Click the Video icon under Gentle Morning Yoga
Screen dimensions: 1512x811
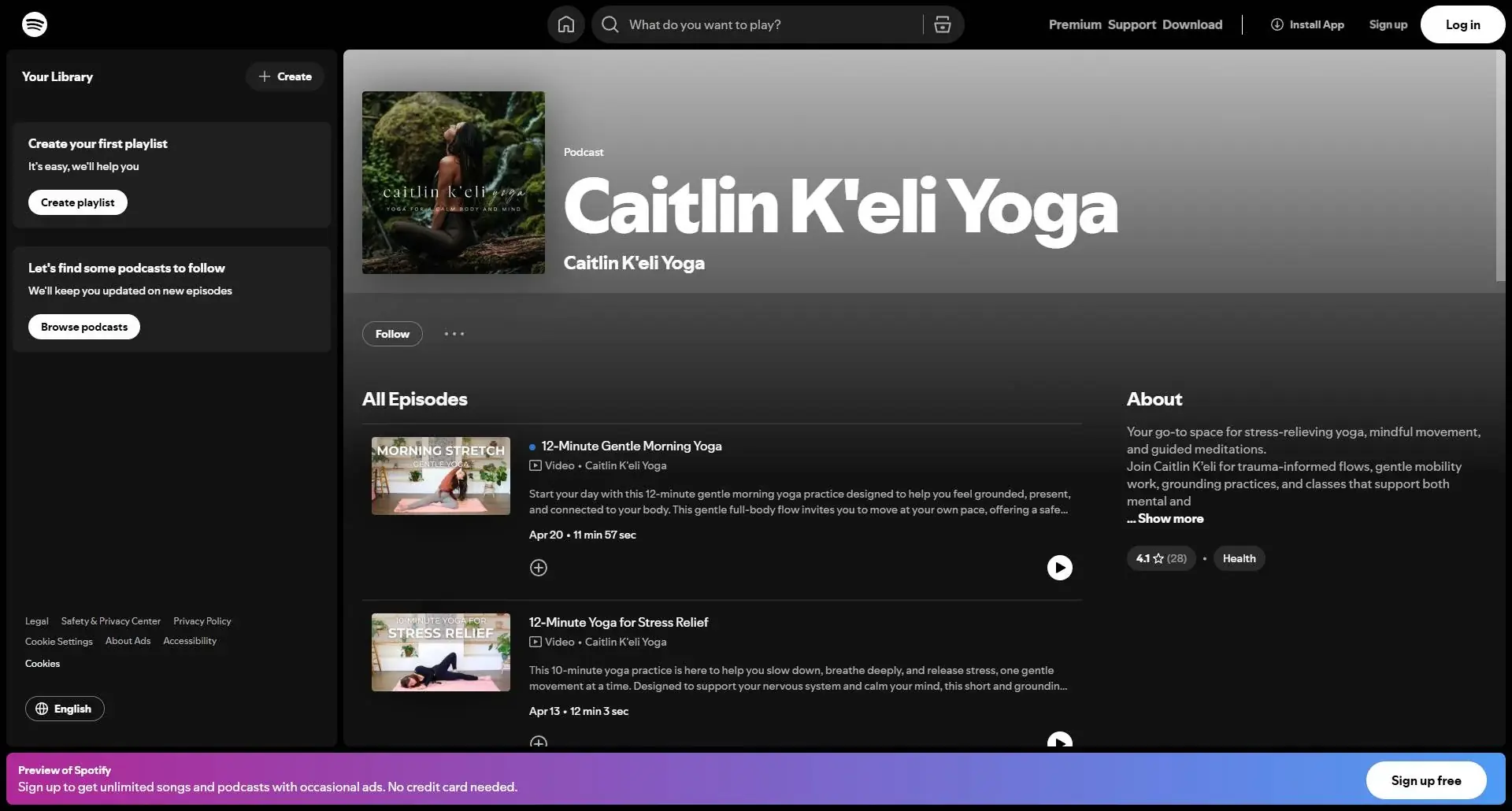click(x=535, y=465)
